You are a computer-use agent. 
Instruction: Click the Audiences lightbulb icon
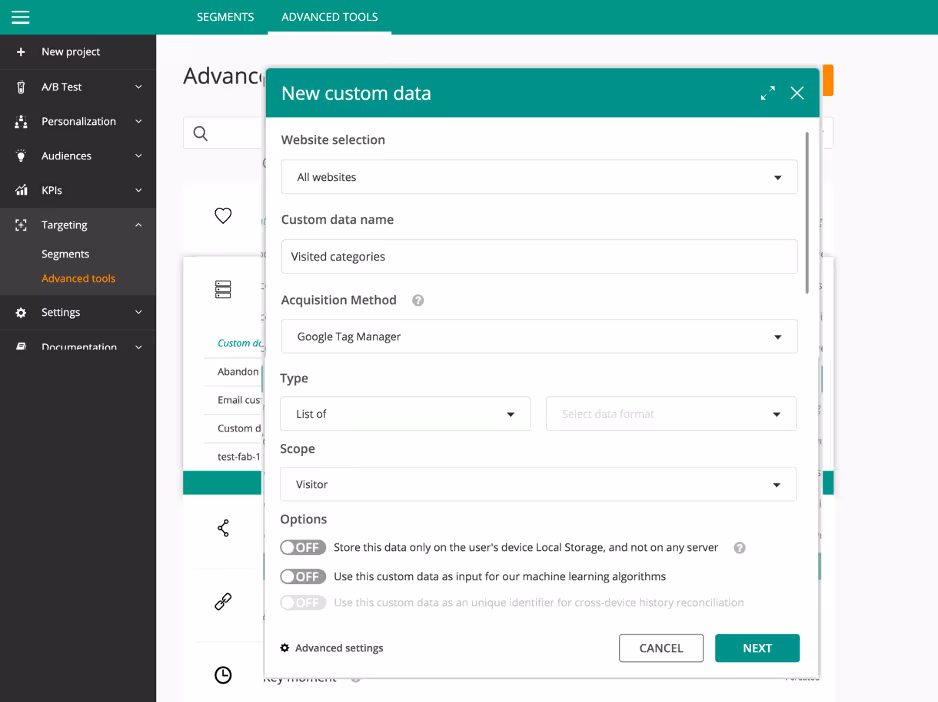[21, 156]
